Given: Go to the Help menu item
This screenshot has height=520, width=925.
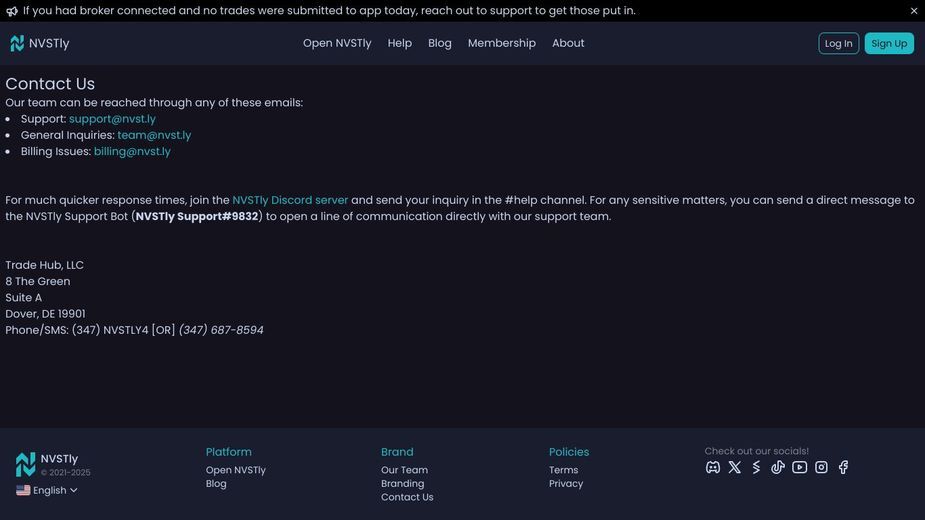Looking at the screenshot, I should (x=399, y=43).
